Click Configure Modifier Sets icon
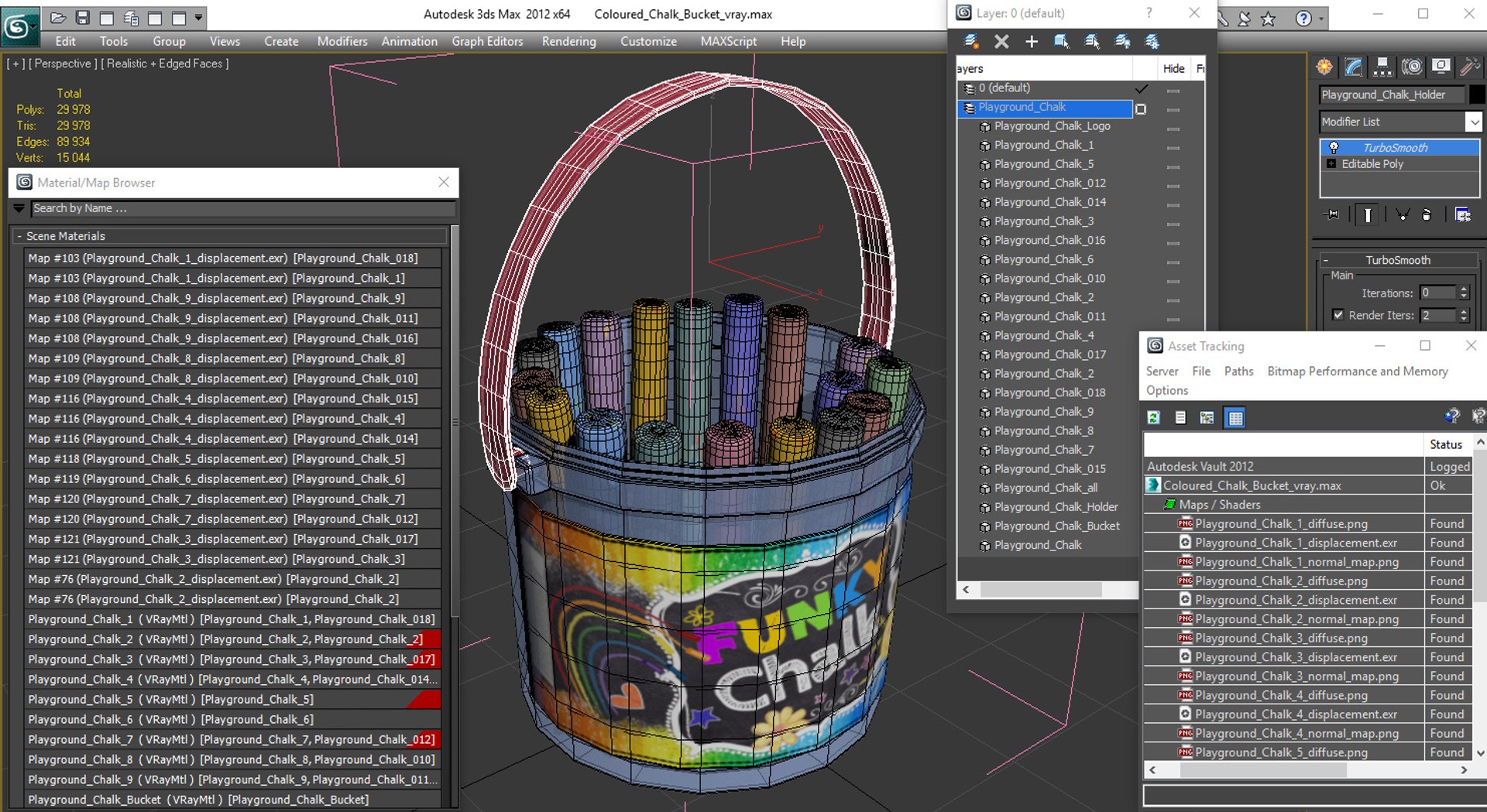Viewport: 1487px width, 812px height. point(1463,214)
